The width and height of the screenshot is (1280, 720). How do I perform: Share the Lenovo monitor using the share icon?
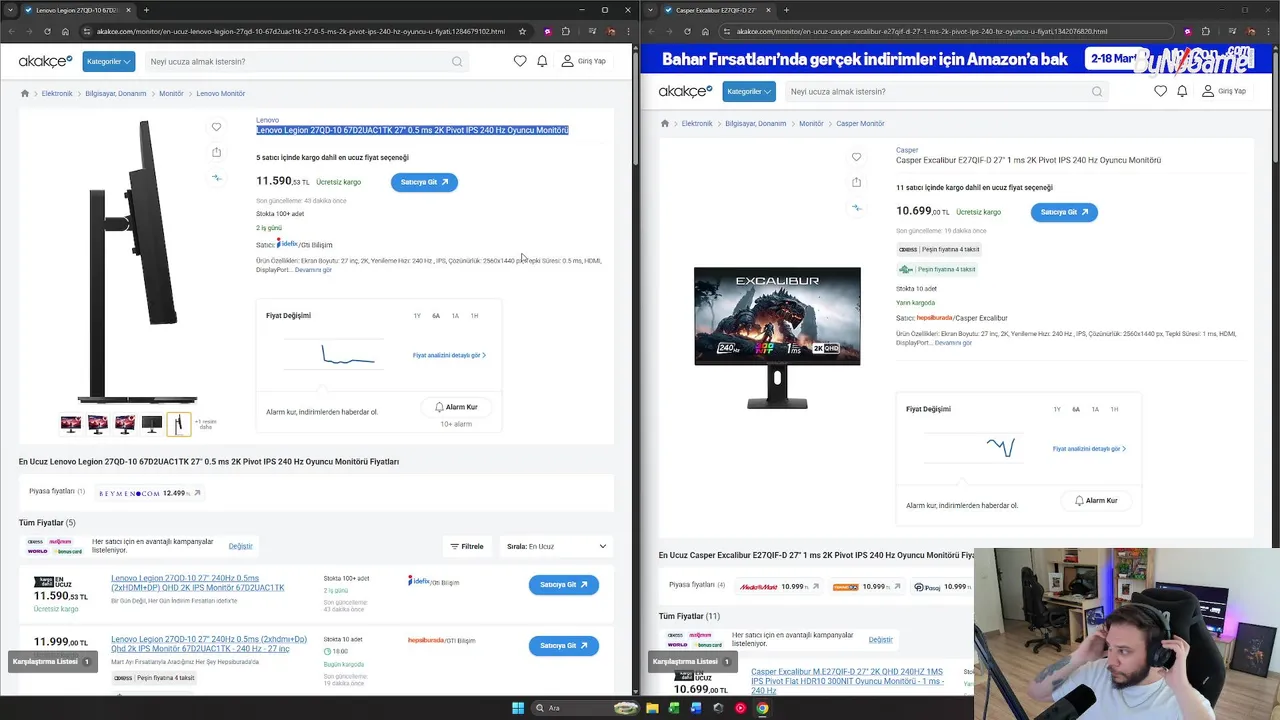(x=216, y=152)
